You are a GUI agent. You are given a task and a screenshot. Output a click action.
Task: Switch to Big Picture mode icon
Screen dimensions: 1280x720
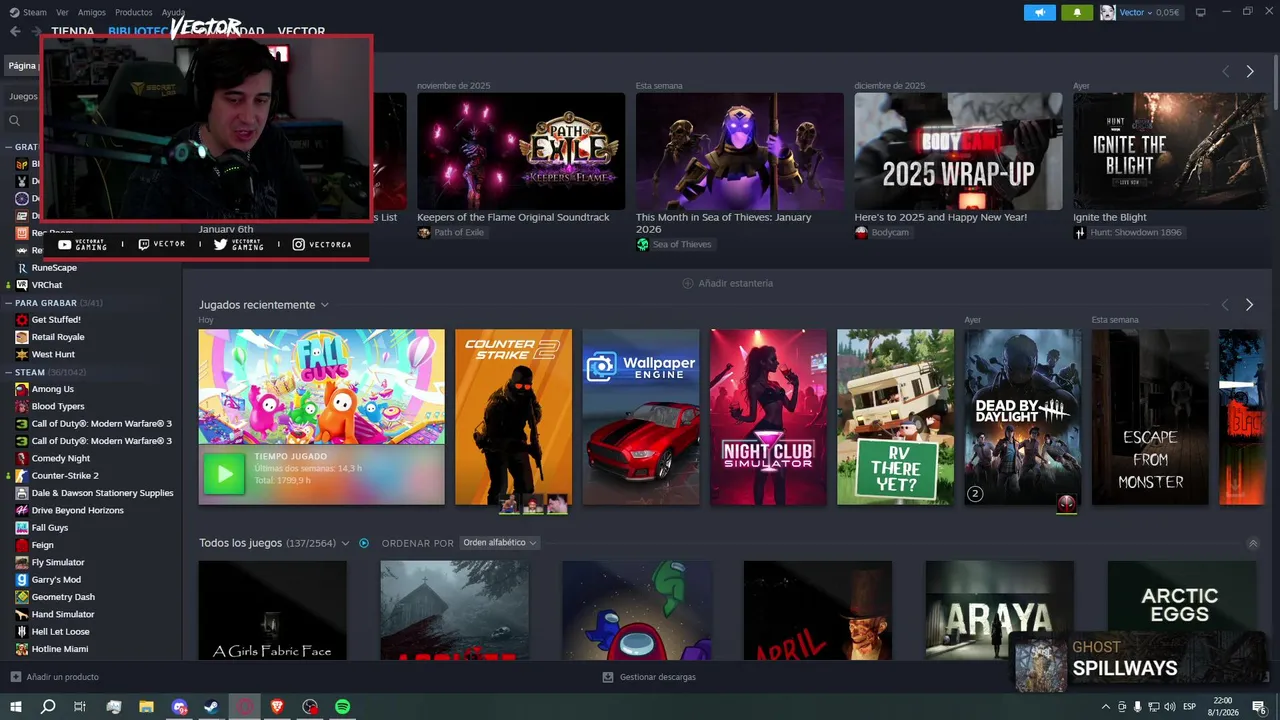[1201, 12]
